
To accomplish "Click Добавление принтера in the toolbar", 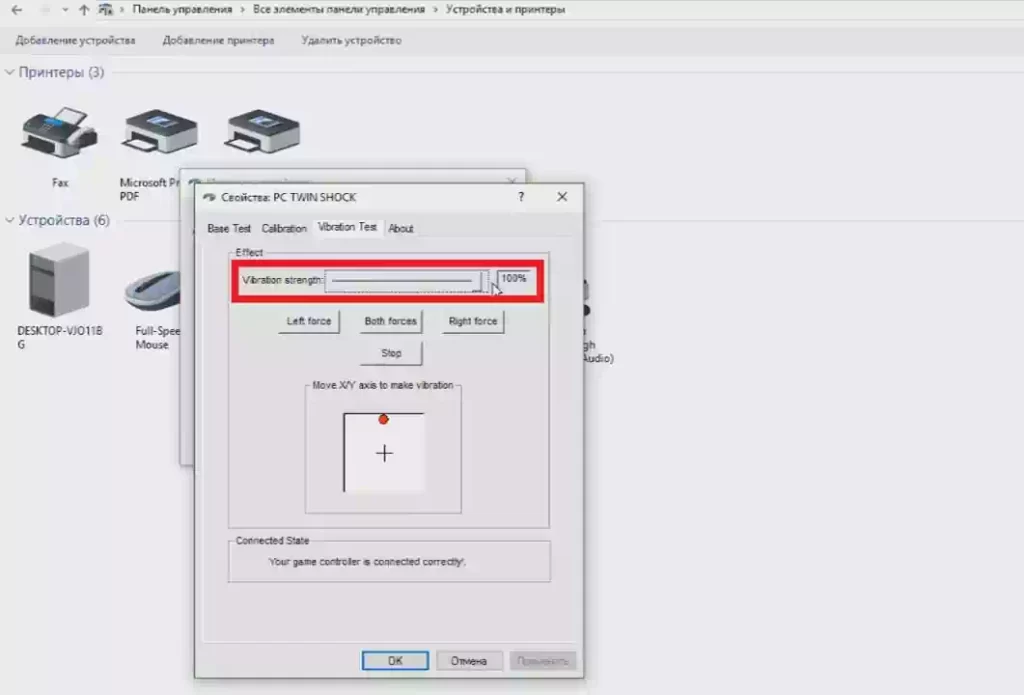I will pos(218,41).
